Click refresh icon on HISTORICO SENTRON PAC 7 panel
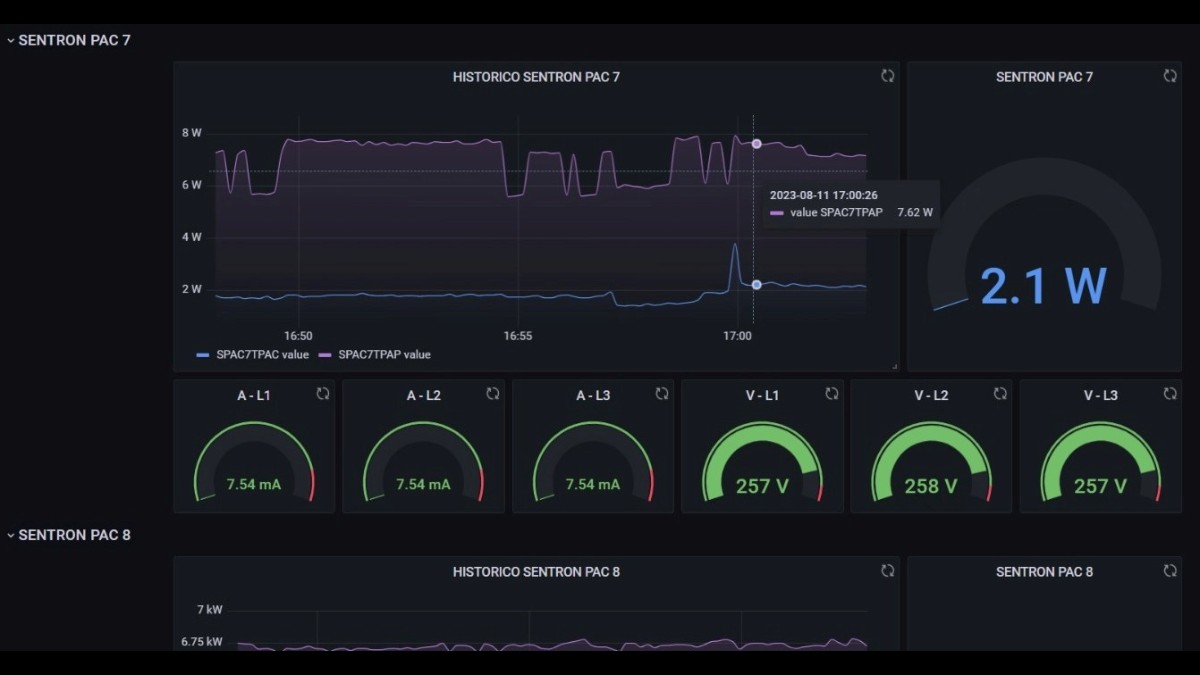1200x675 pixels. coord(887,76)
